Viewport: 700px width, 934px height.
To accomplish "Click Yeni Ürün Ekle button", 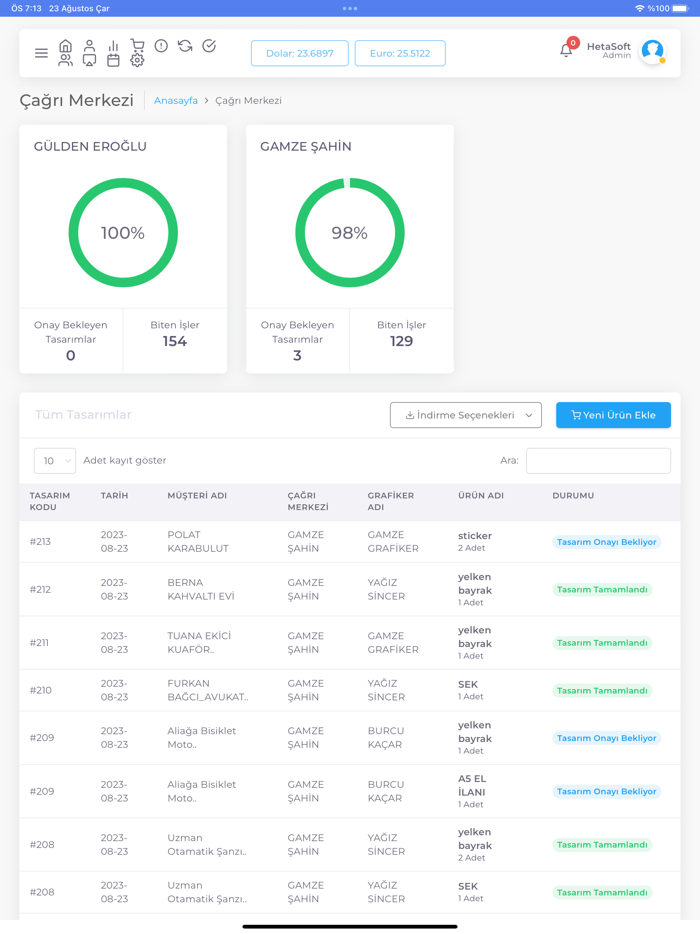I will (613, 415).
